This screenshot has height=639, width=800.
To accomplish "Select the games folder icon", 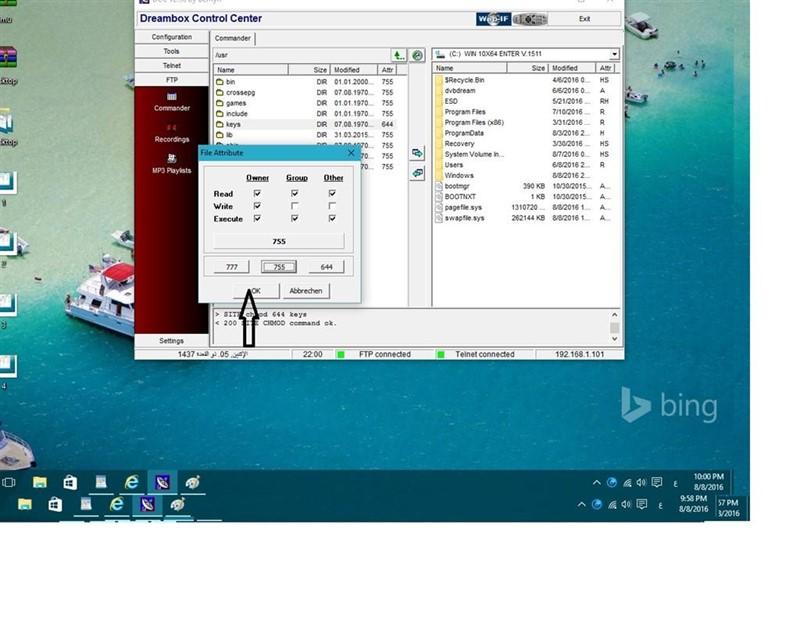I will click(x=220, y=103).
